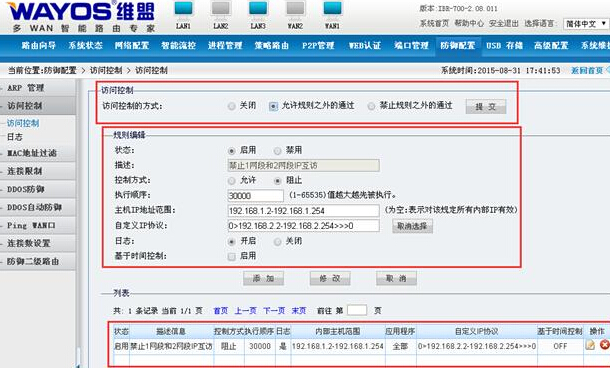
Task: Choose 允许 as control method
Action: (x=232, y=180)
